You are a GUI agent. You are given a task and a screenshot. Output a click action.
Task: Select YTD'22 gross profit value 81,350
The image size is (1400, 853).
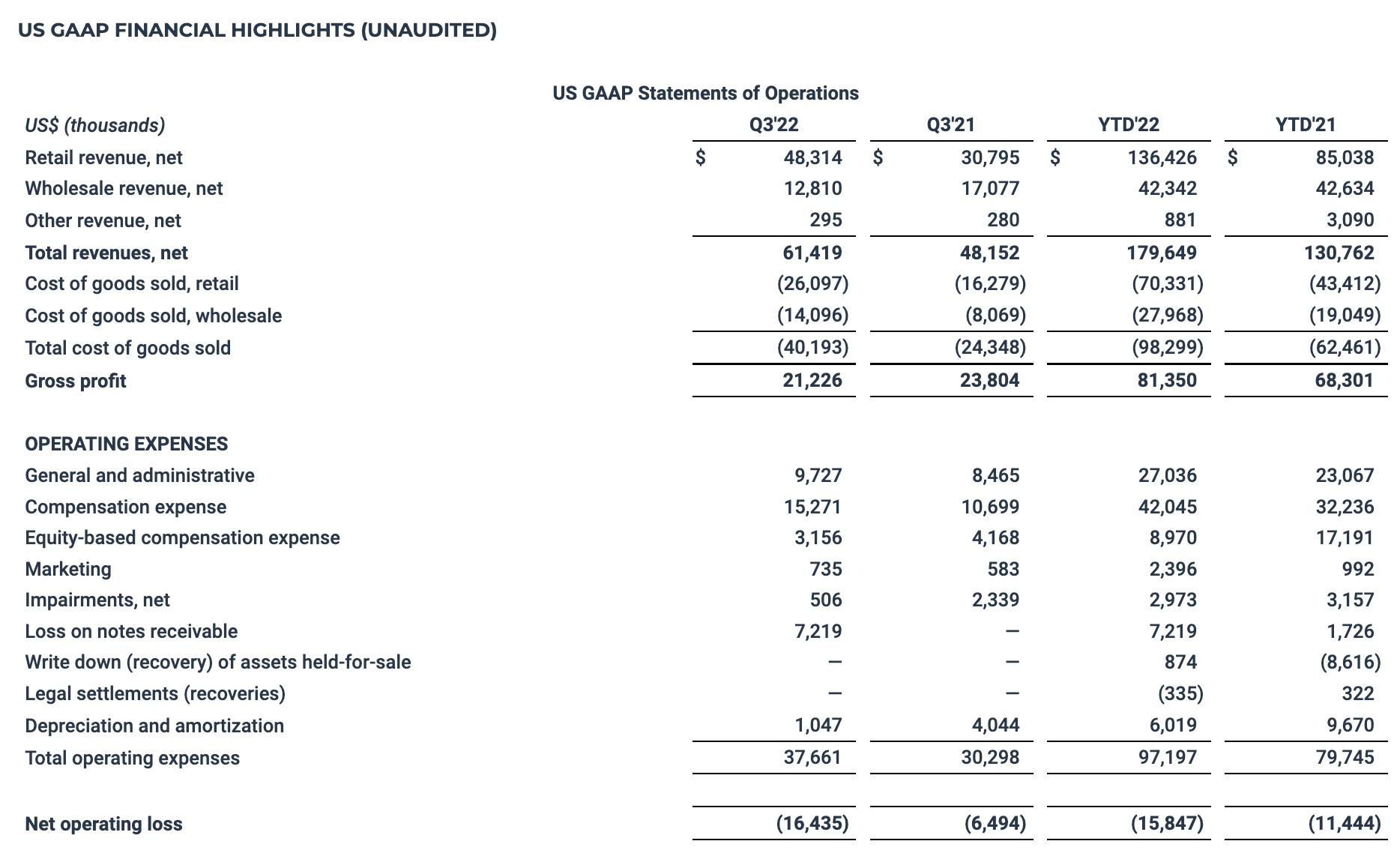click(x=1166, y=381)
